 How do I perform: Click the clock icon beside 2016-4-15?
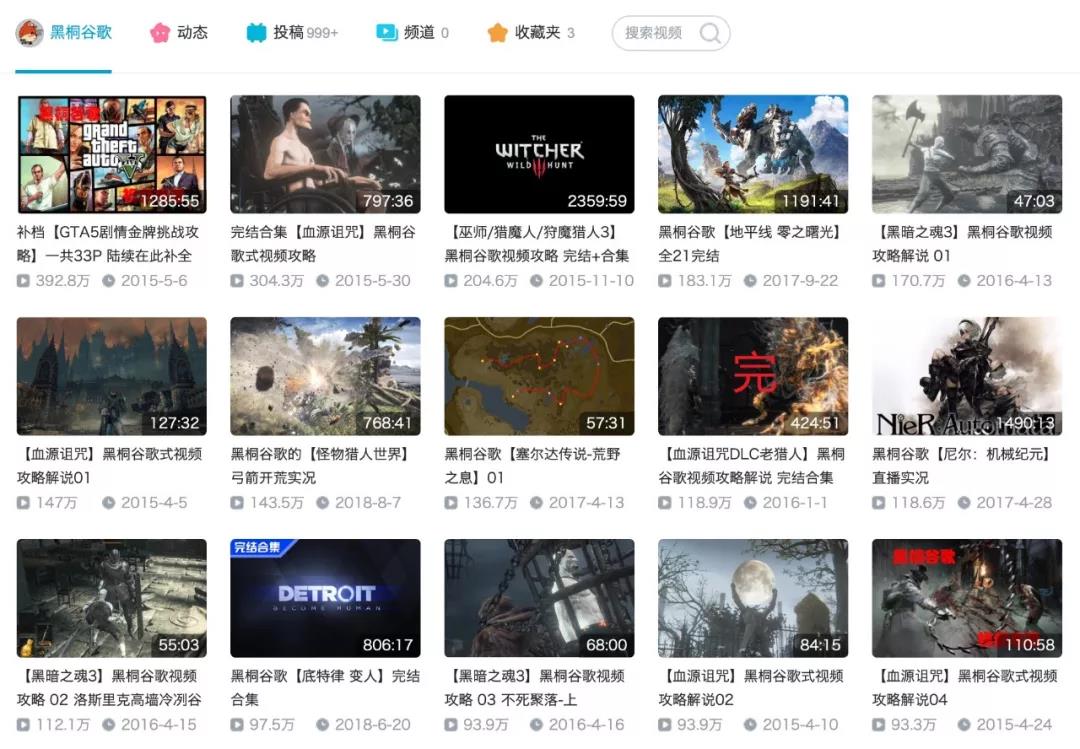pos(109,724)
